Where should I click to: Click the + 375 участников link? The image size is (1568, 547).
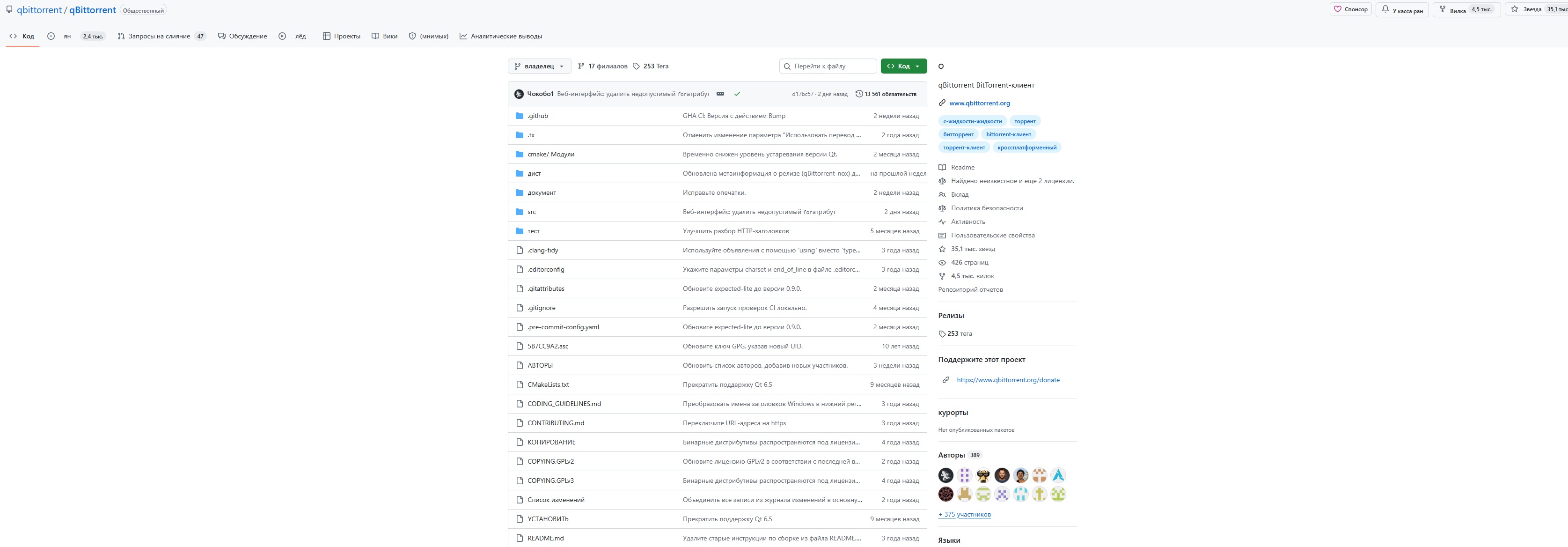(x=964, y=515)
